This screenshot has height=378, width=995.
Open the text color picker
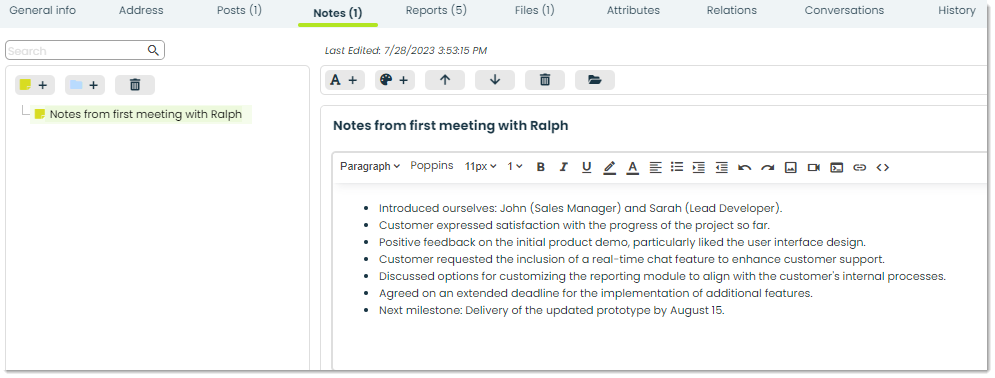(x=632, y=167)
